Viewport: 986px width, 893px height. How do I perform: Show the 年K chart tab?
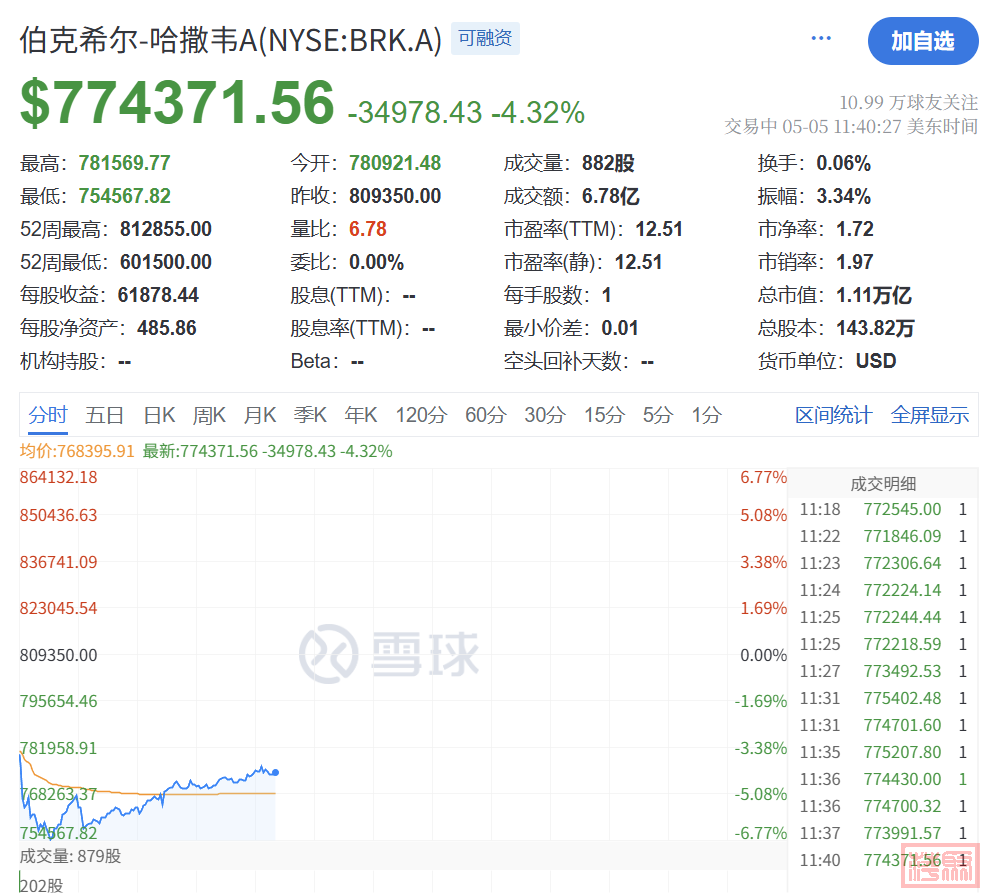coord(361,415)
